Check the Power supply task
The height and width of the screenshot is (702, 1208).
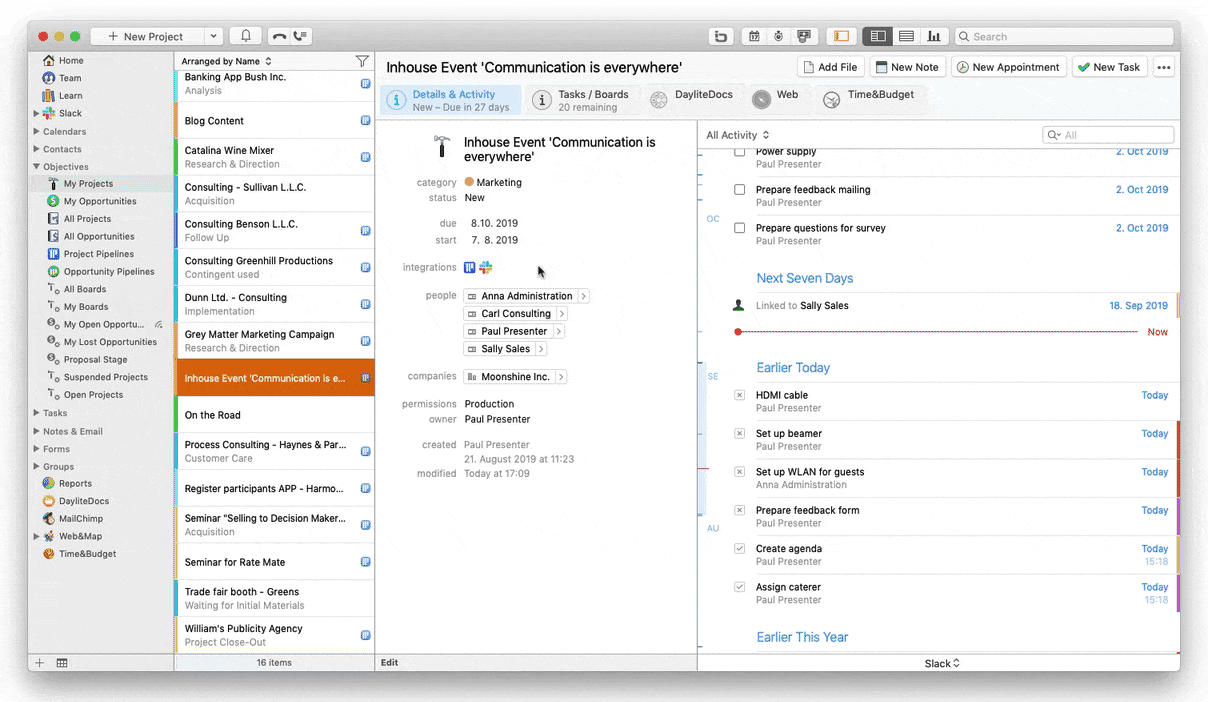coord(740,152)
